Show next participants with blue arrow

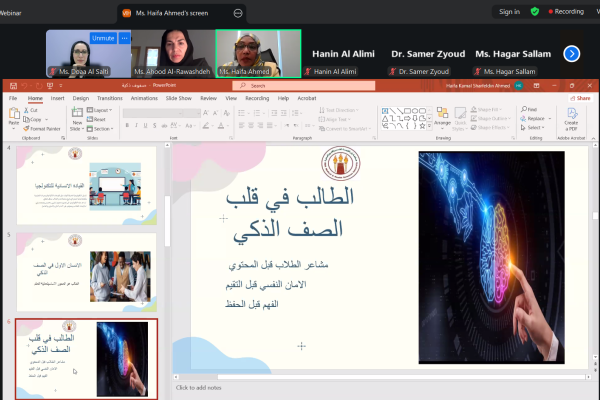[572, 54]
